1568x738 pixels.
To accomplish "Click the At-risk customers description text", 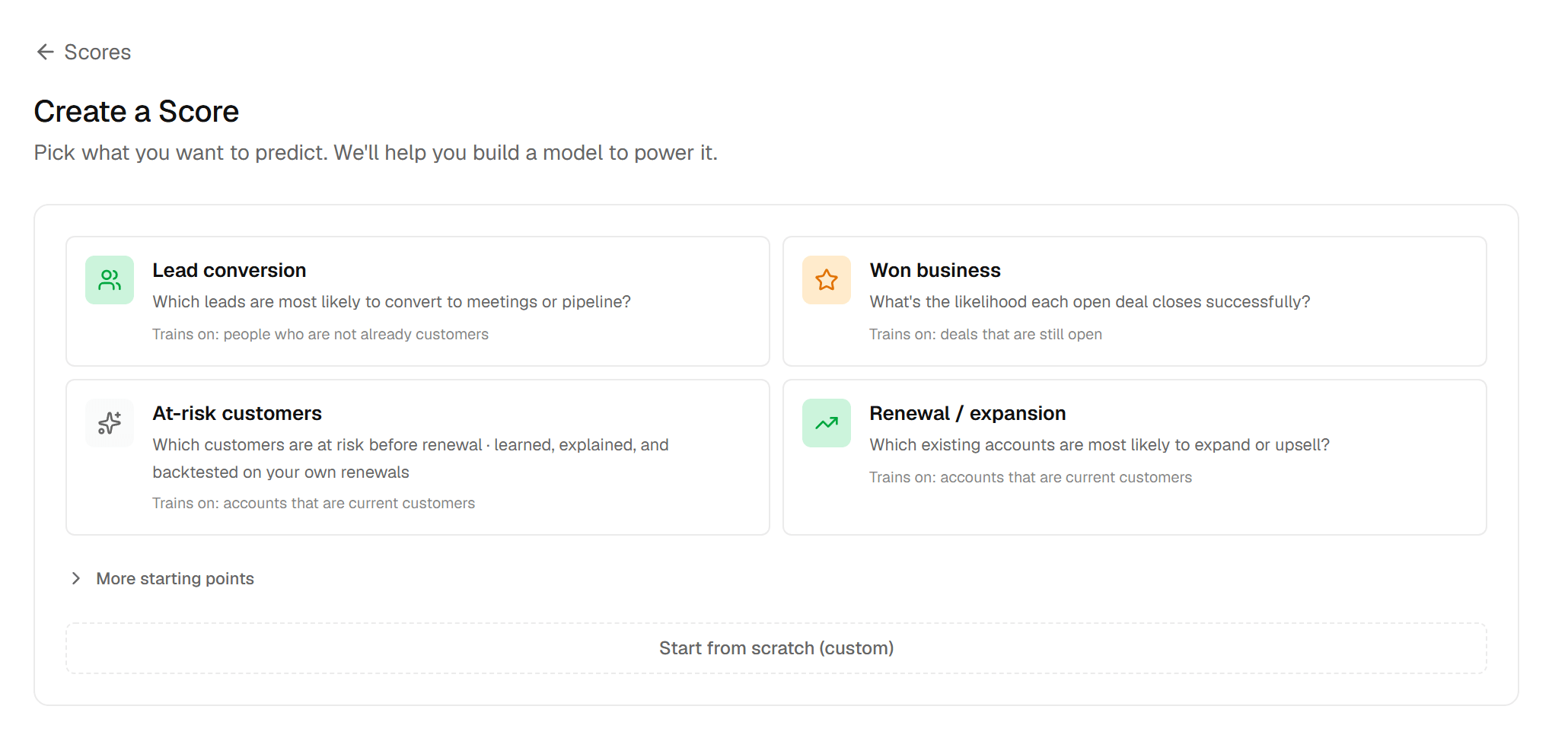I will click(x=410, y=458).
